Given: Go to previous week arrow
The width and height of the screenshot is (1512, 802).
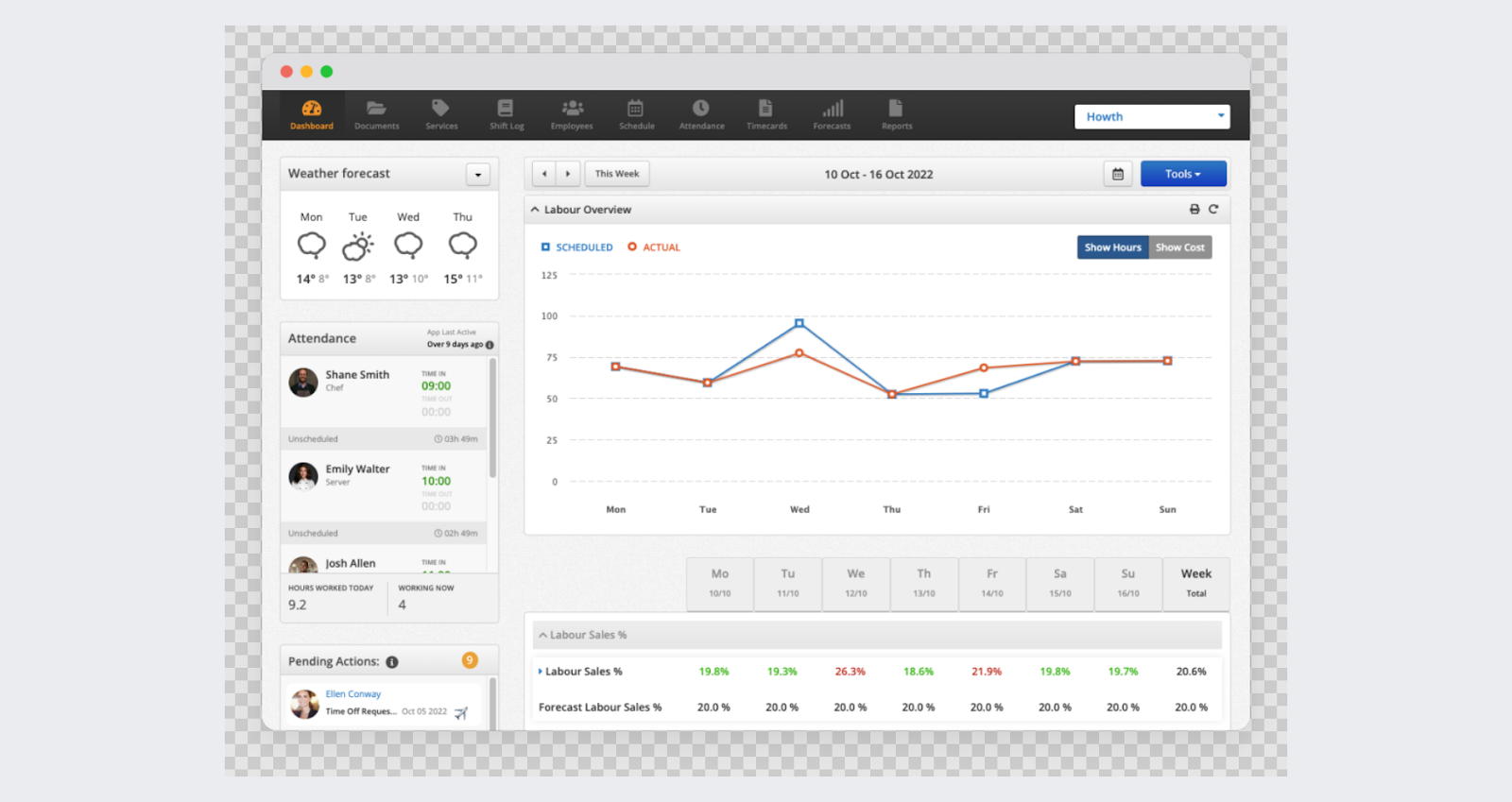Looking at the screenshot, I should (544, 174).
